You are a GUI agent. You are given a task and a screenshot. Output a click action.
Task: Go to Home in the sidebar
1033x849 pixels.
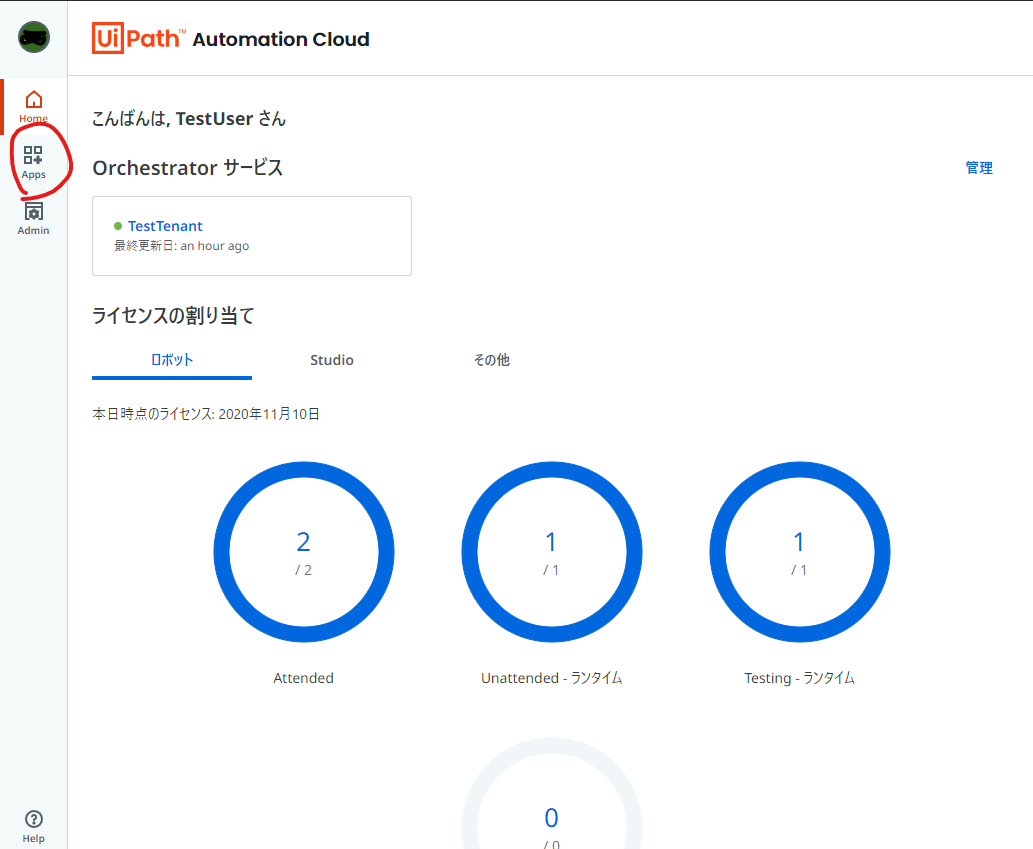pyautogui.click(x=34, y=107)
